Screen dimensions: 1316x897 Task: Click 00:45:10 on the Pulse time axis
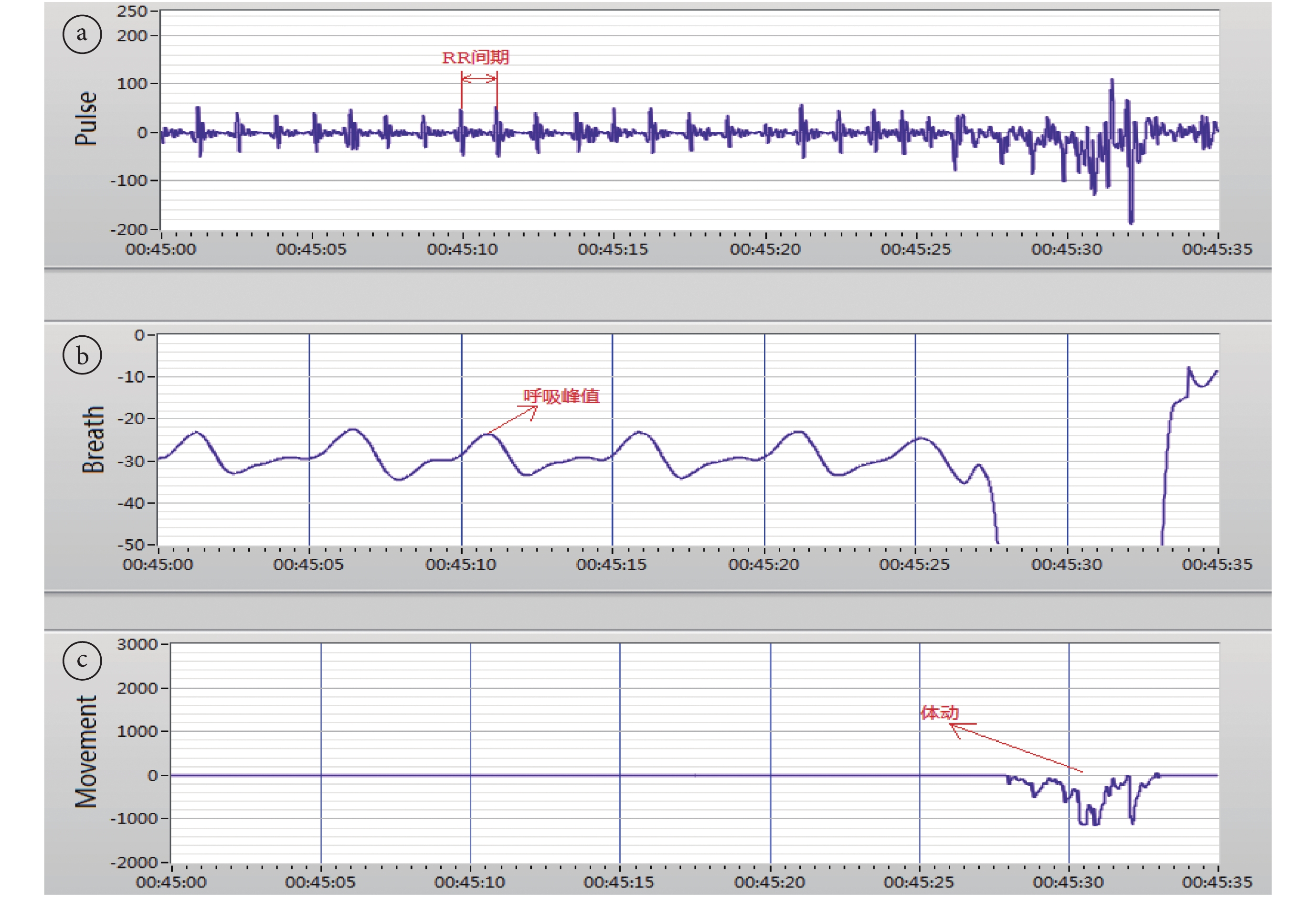pyautogui.click(x=463, y=249)
